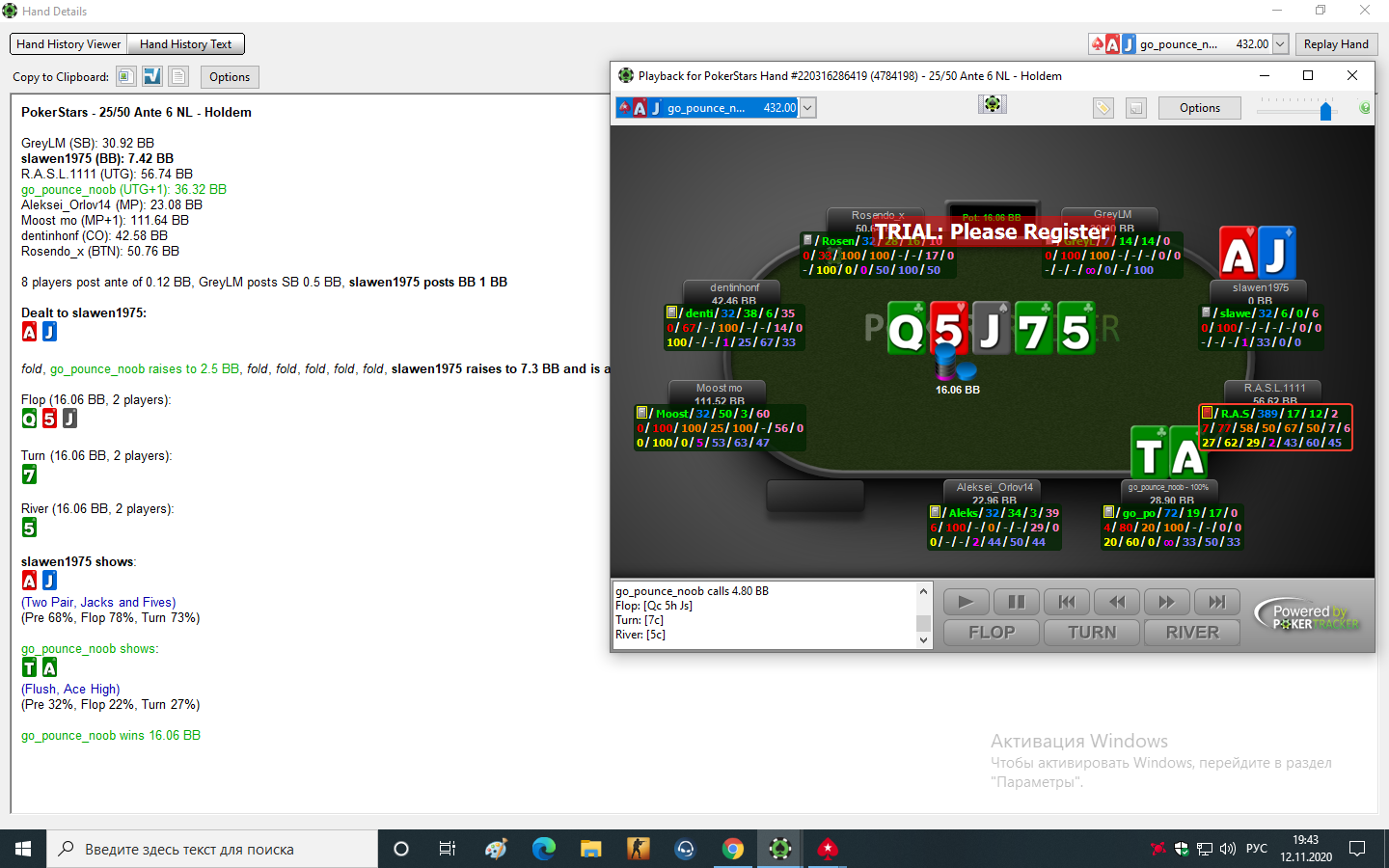This screenshot has height=868, width=1389.
Task: Click the Moost mo player name plate
Action: coord(720,393)
